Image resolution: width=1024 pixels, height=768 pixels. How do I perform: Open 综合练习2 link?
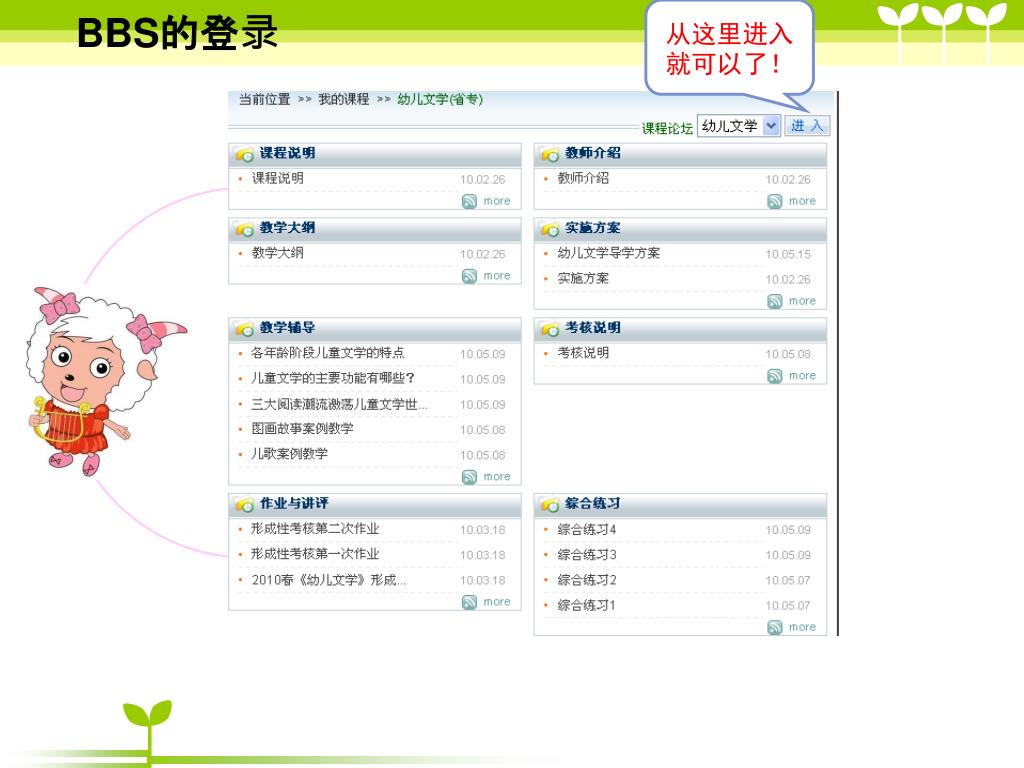[587, 580]
